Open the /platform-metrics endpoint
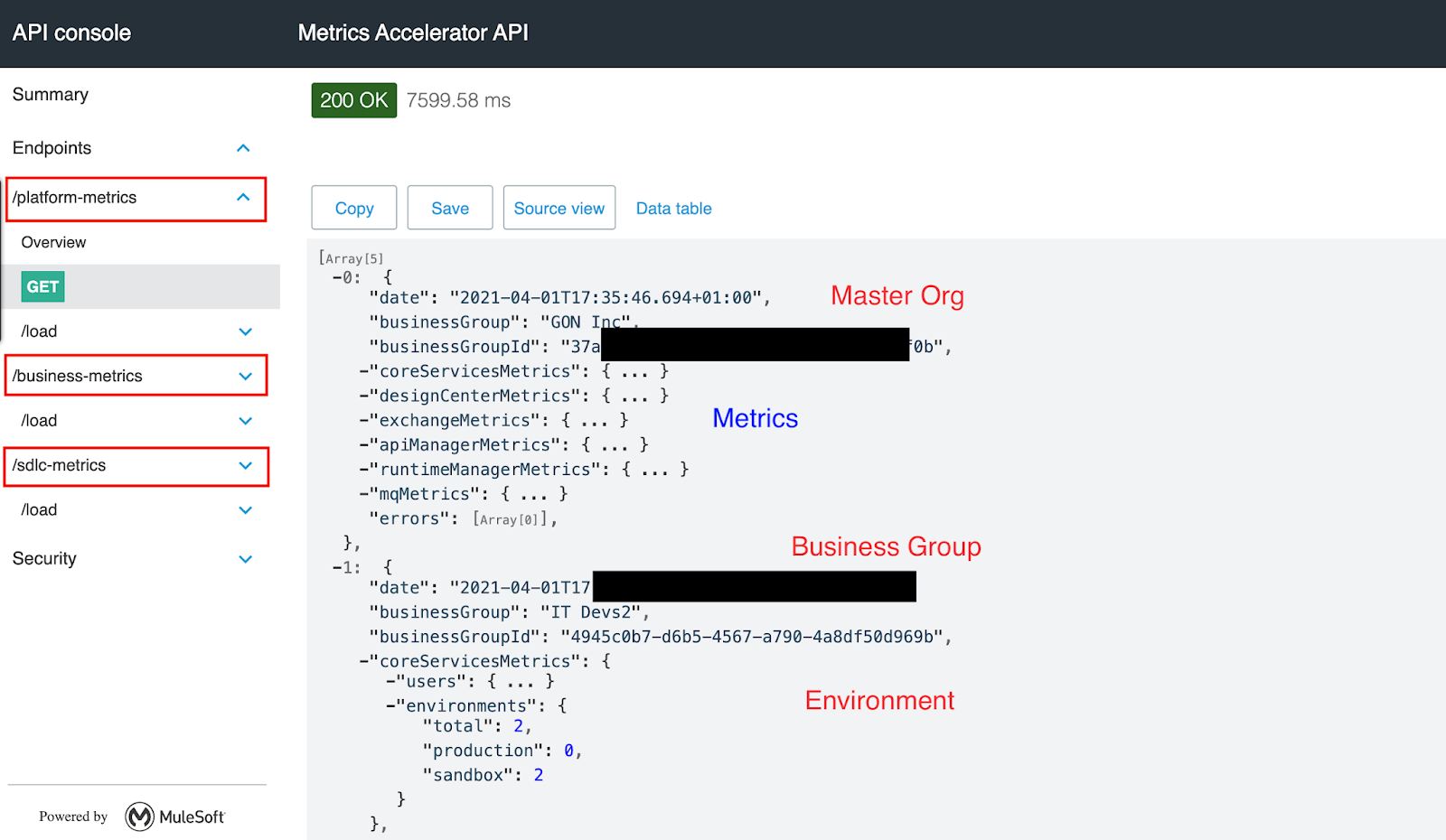This screenshot has width=1446, height=840. pos(75,198)
